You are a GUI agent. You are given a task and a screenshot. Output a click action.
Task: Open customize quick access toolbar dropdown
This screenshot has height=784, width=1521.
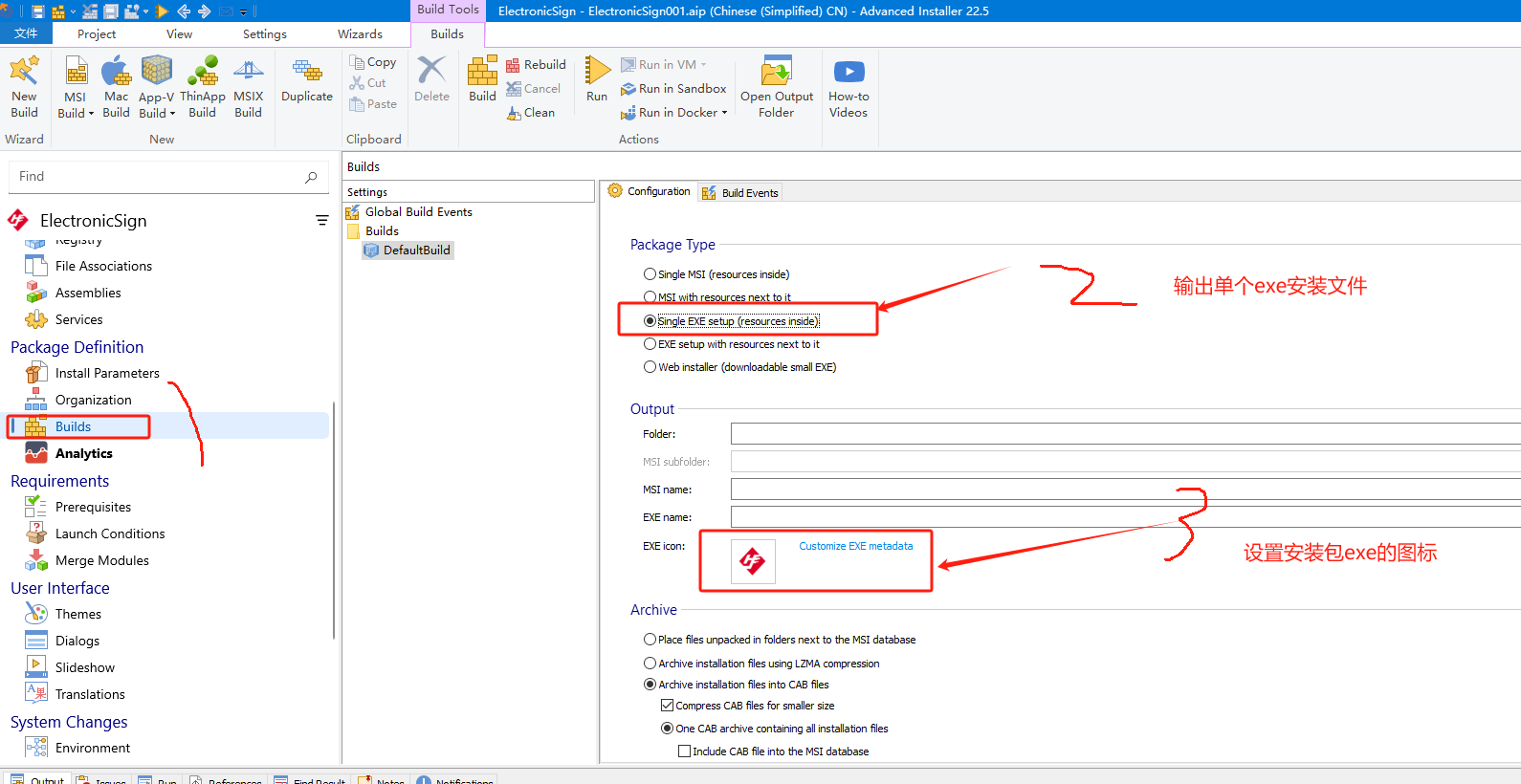point(243,12)
